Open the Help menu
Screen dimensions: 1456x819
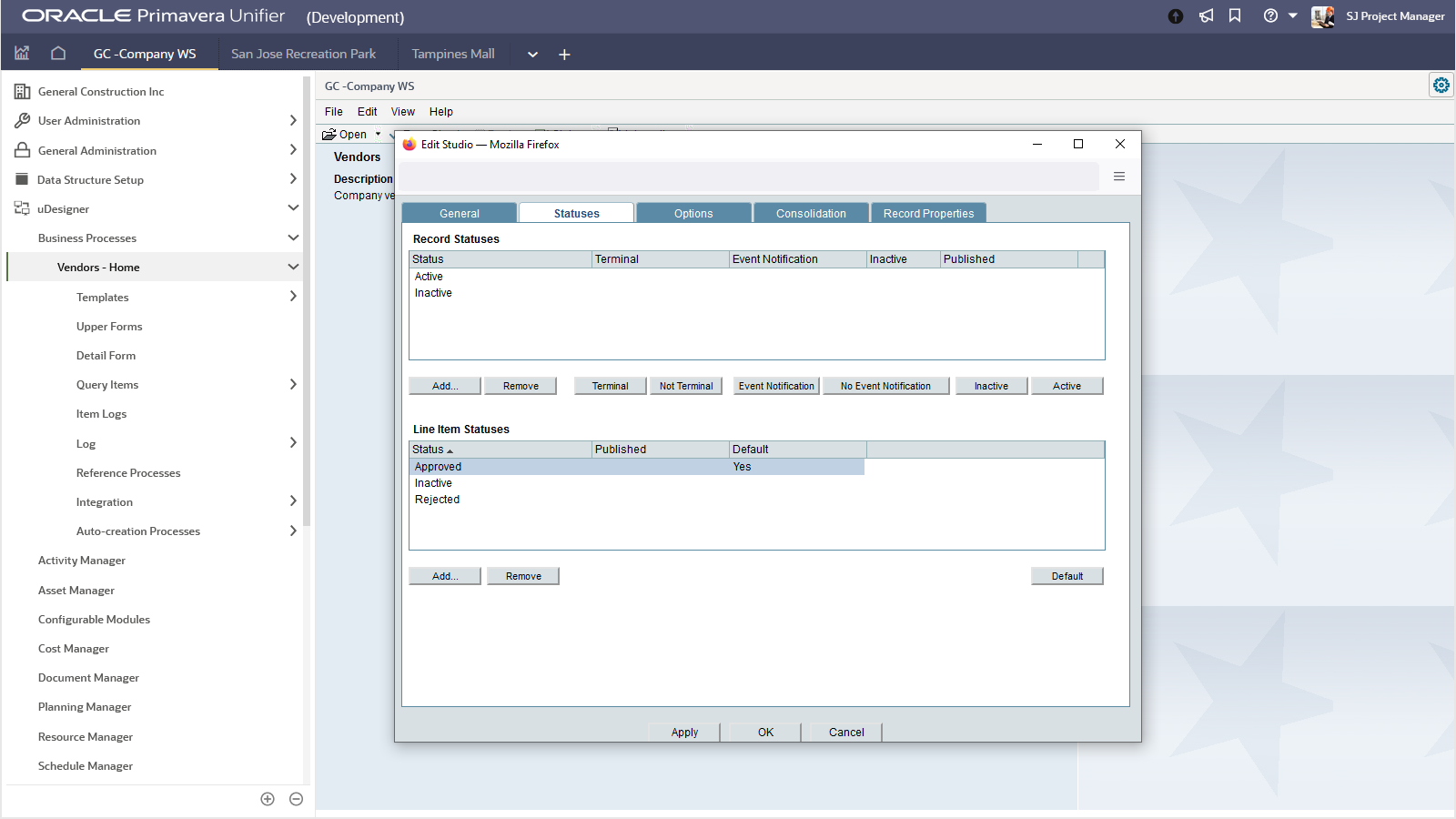coord(441,112)
